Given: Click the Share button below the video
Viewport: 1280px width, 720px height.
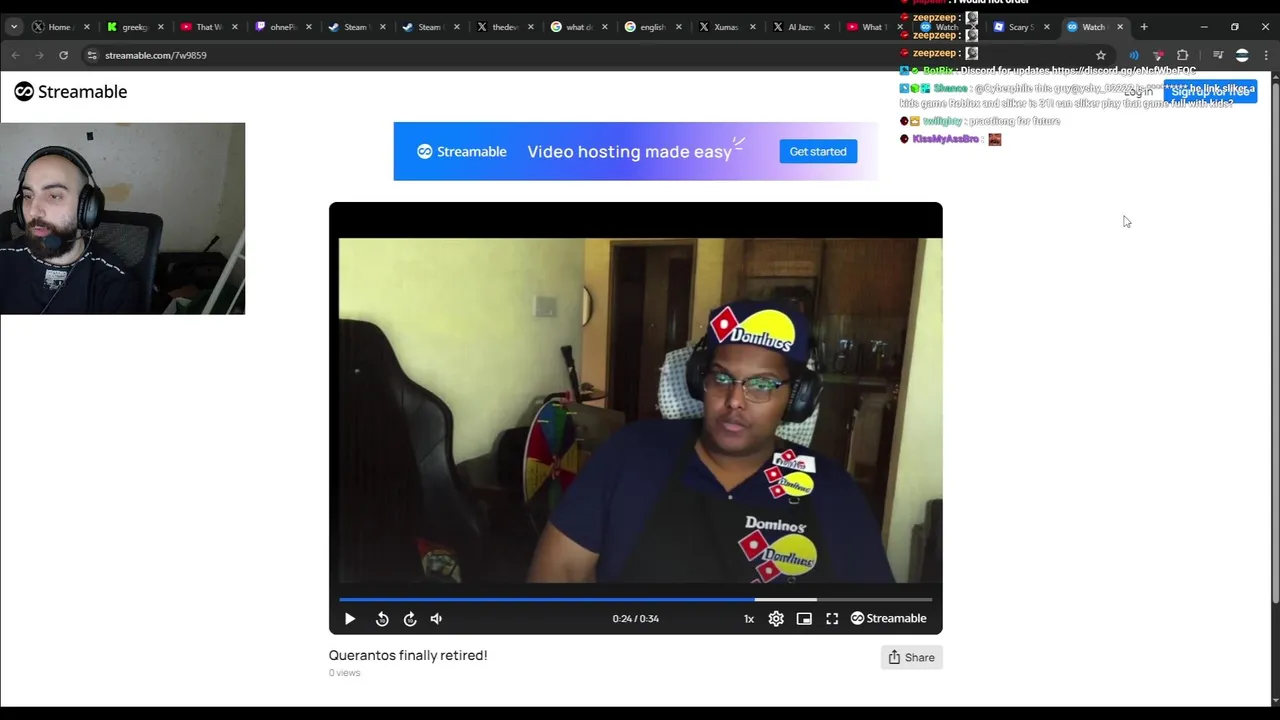Looking at the screenshot, I should pos(911,657).
